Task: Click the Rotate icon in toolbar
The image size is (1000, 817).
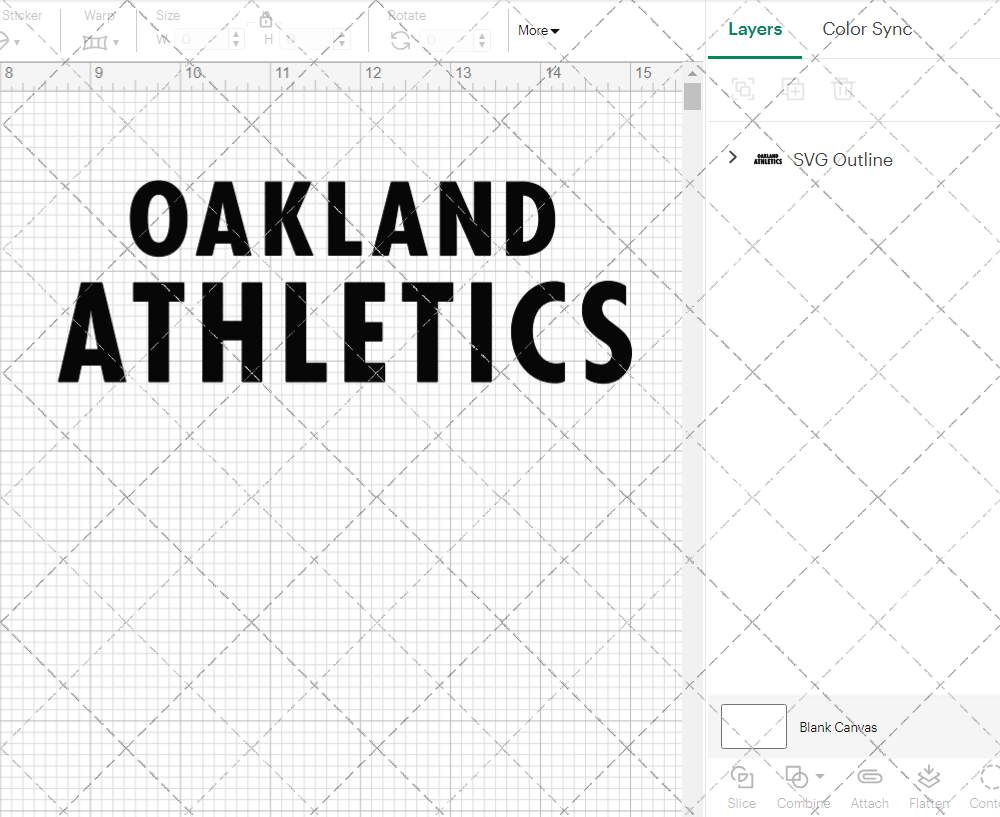Action: (x=400, y=40)
